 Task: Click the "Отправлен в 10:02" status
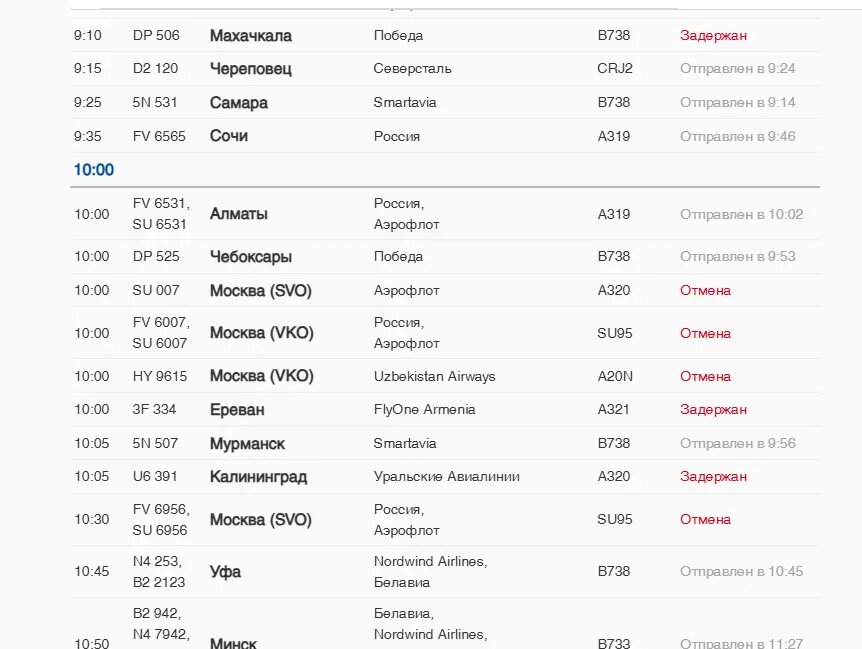coord(741,214)
